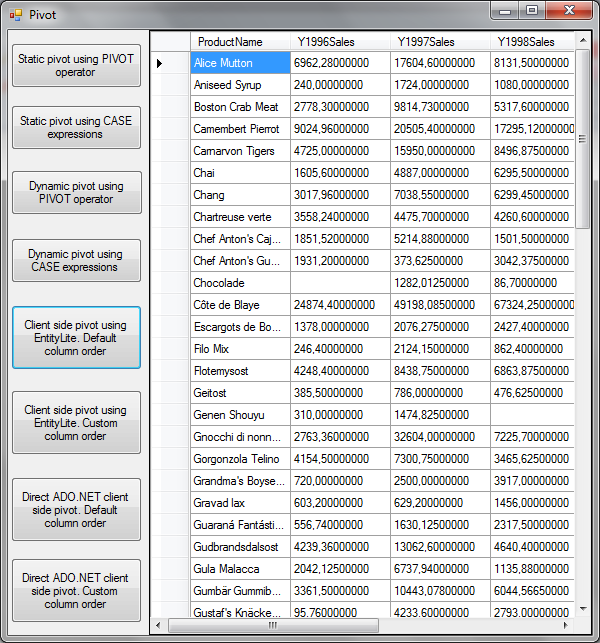Click the Pivot window title bar icon
This screenshot has width=600, height=643.
coord(16,15)
